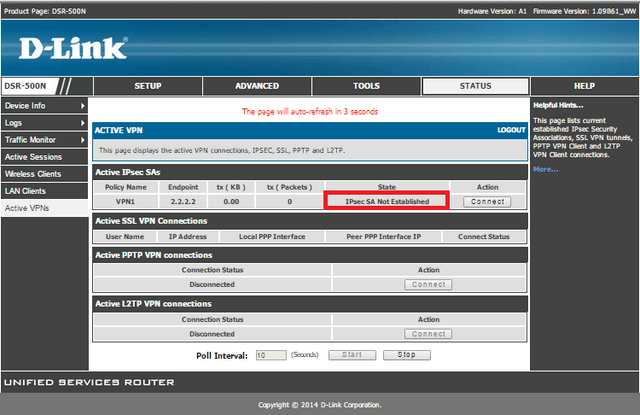Click Active SSL VPN Connections header
The image size is (640, 415).
[310, 221]
